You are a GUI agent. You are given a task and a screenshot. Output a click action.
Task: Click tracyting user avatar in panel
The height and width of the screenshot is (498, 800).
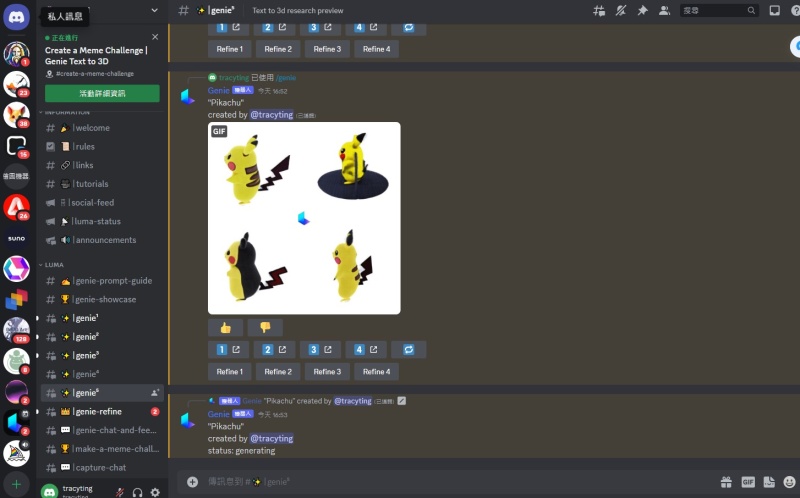pyautogui.click(x=49, y=491)
